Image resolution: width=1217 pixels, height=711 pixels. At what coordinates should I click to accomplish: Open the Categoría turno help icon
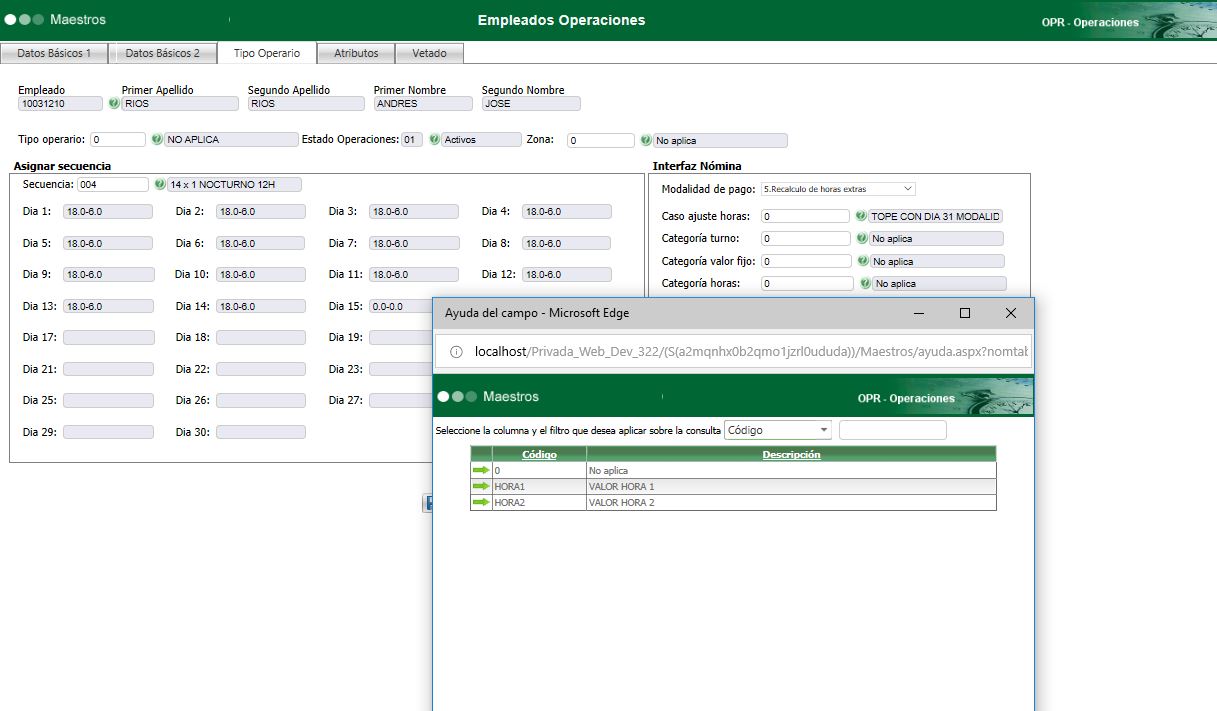861,239
